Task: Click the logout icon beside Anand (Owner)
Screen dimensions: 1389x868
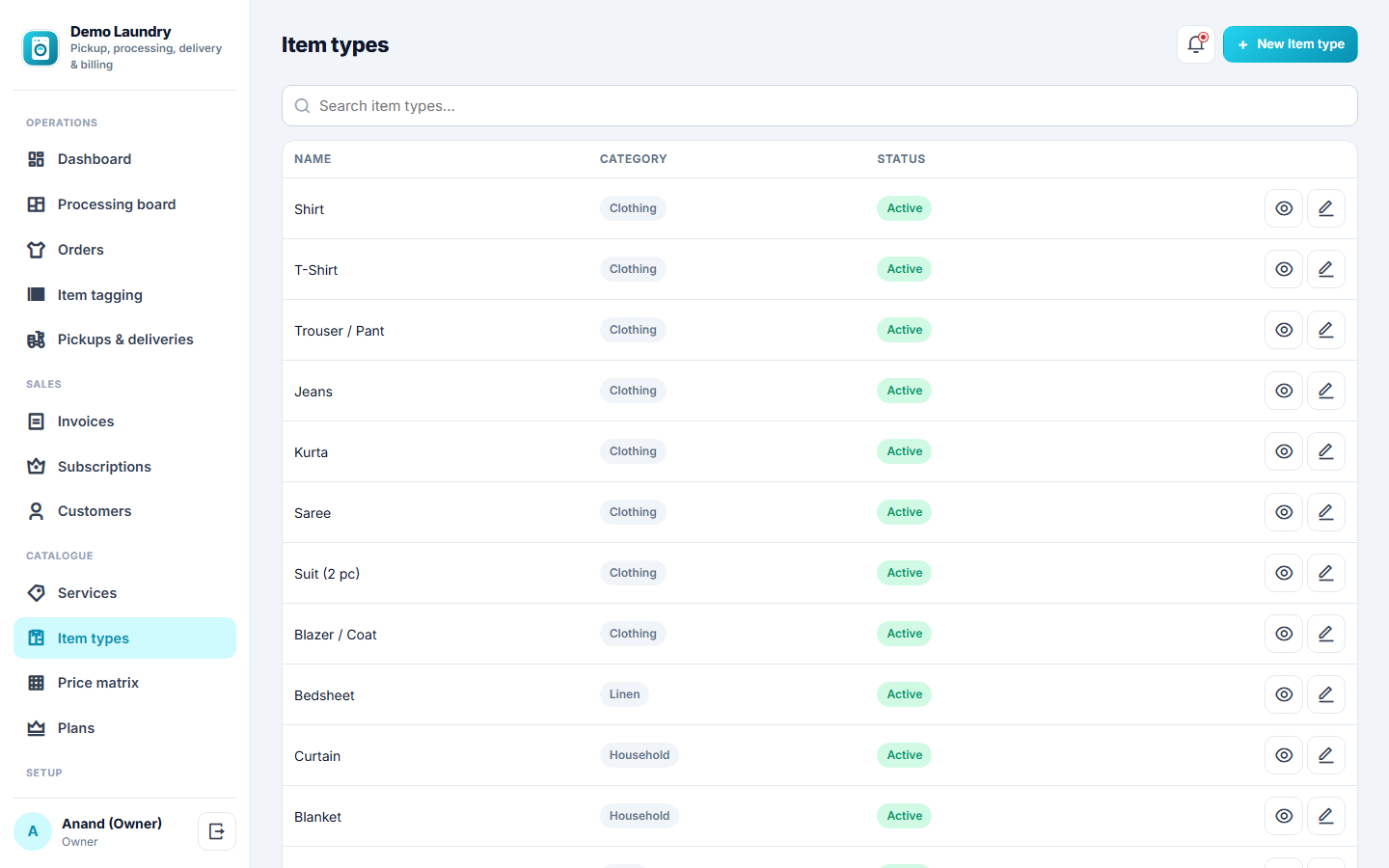Action: (x=217, y=831)
